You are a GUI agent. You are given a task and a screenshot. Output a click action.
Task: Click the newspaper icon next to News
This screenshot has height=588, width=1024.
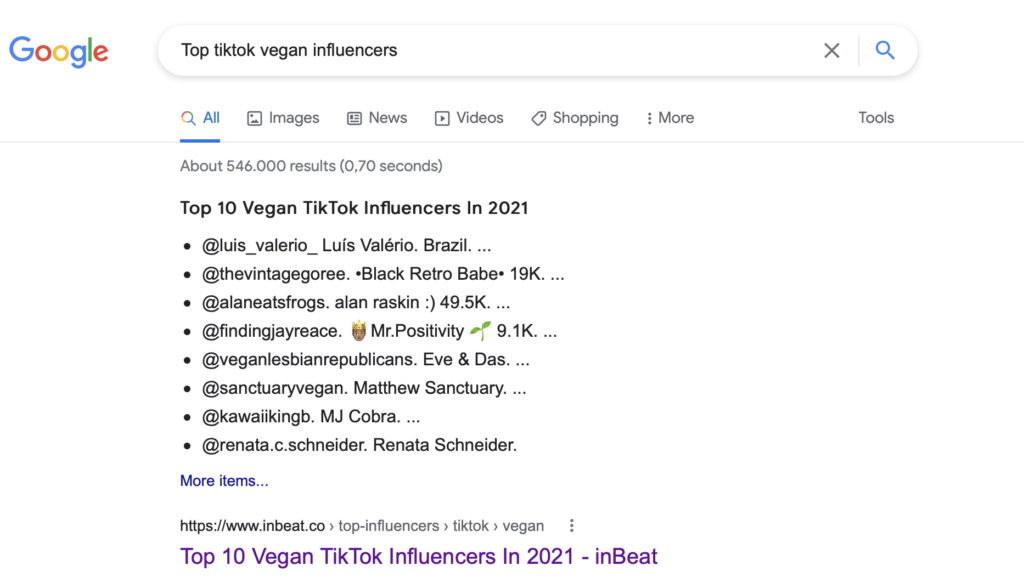point(353,118)
